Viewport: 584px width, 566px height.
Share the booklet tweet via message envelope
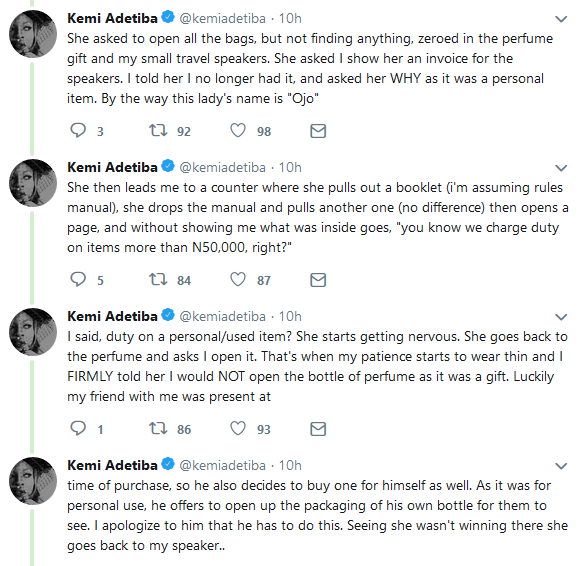(318, 280)
